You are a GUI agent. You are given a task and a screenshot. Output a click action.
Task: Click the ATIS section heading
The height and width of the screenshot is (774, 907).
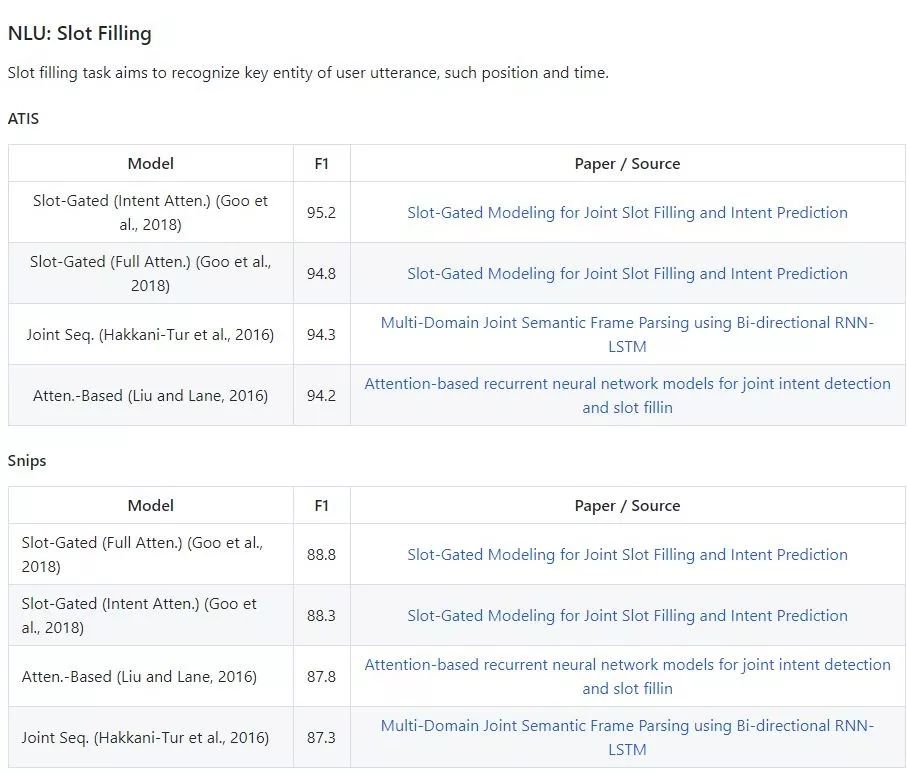coord(23,118)
